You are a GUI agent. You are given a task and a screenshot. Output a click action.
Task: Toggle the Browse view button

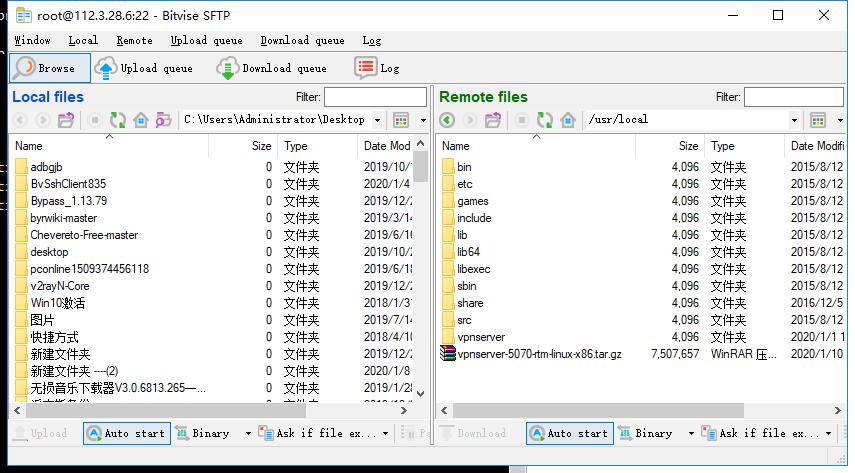[x=48, y=68]
